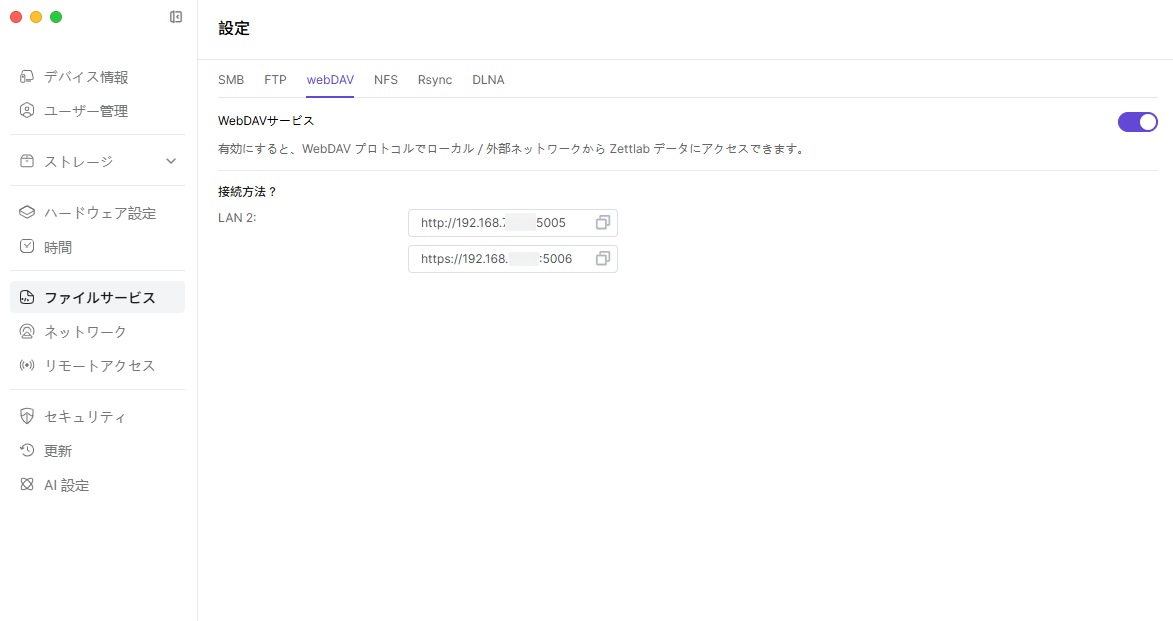Click the セキュリティ shield icon
1173x621 pixels.
point(27,417)
